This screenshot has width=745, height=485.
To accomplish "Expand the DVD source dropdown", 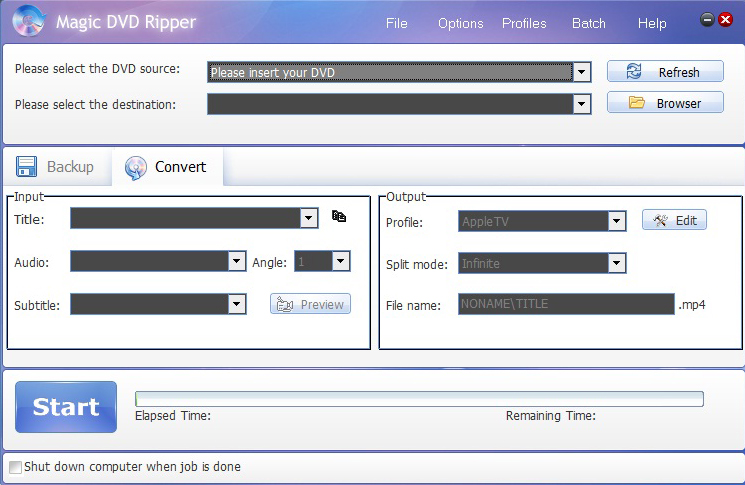I will [x=582, y=72].
